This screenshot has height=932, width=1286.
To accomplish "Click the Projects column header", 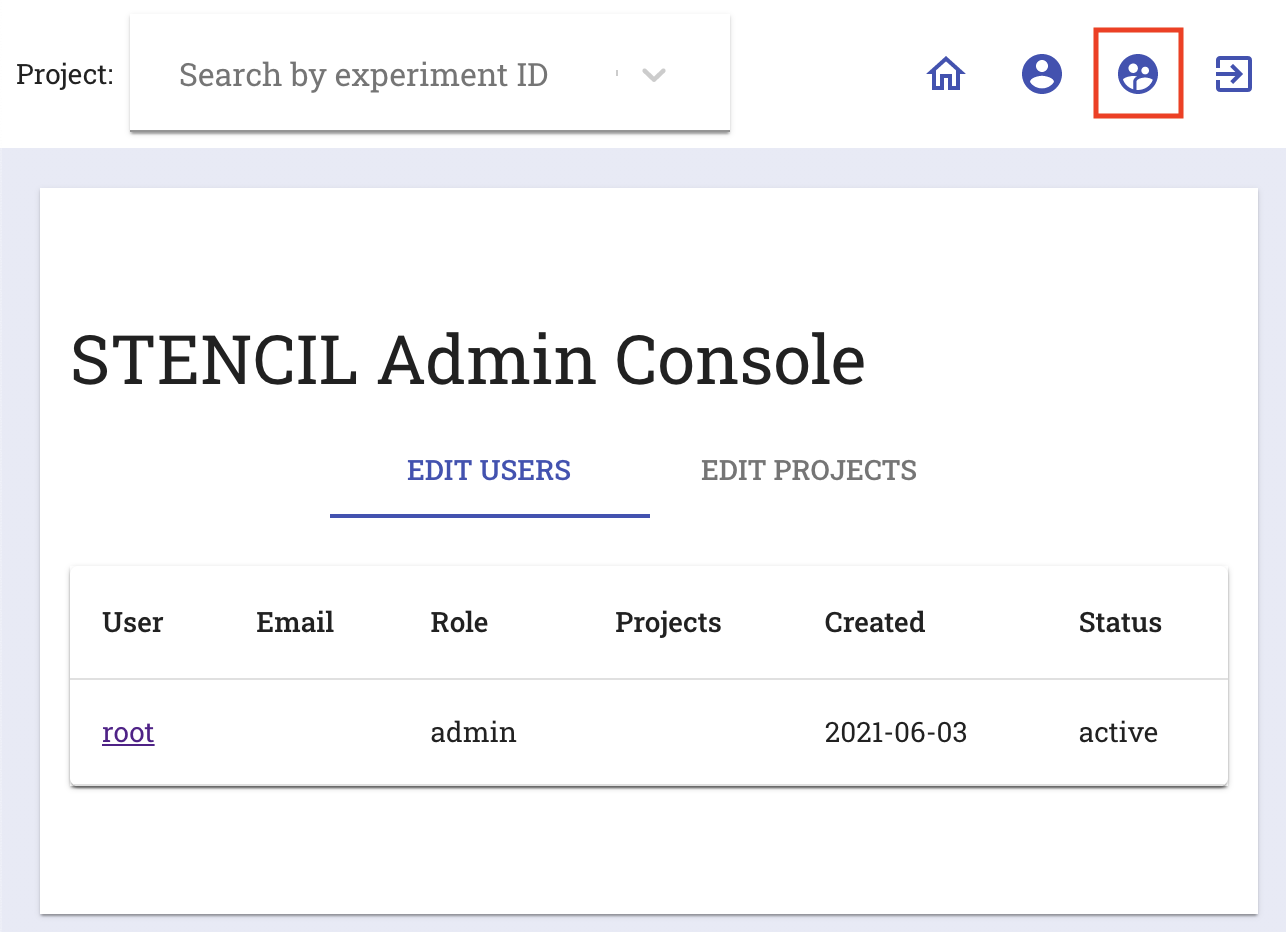I will [x=668, y=622].
